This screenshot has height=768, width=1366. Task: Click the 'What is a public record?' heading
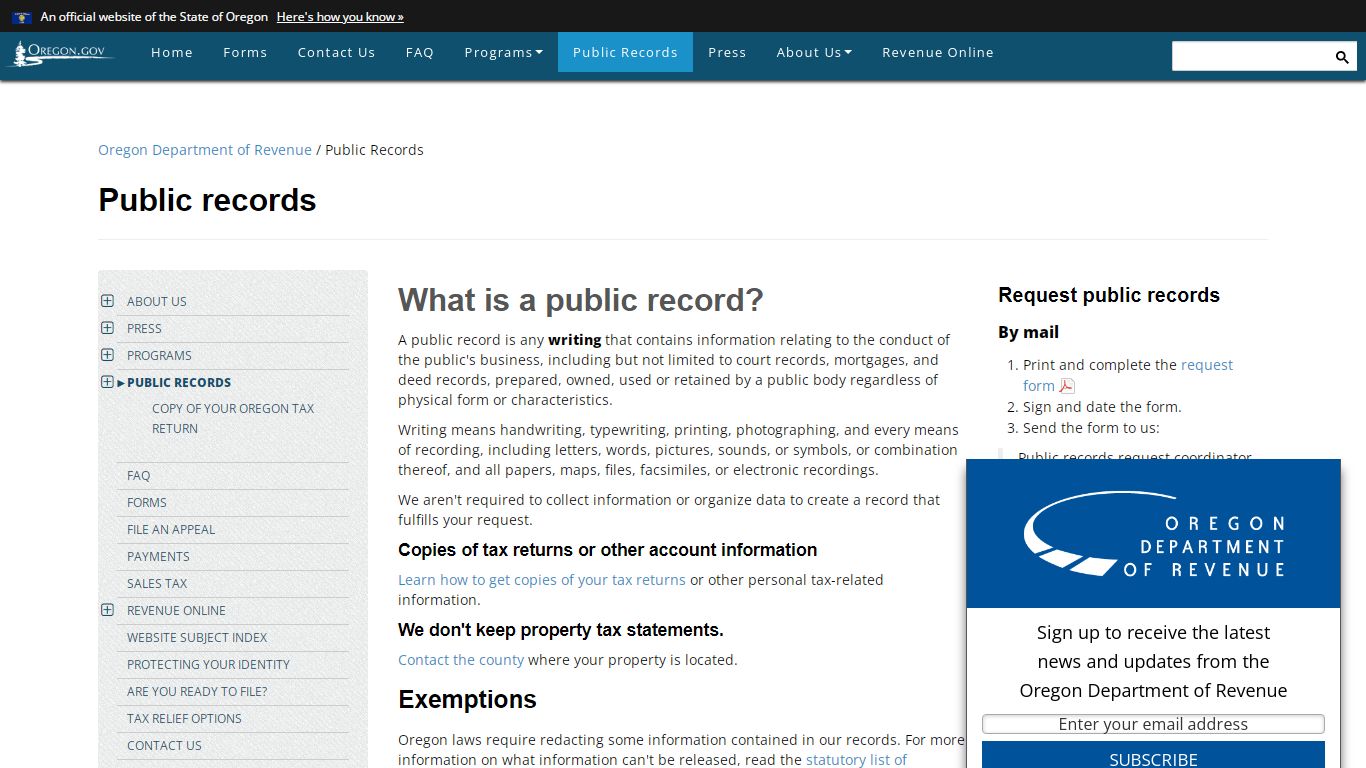(581, 300)
